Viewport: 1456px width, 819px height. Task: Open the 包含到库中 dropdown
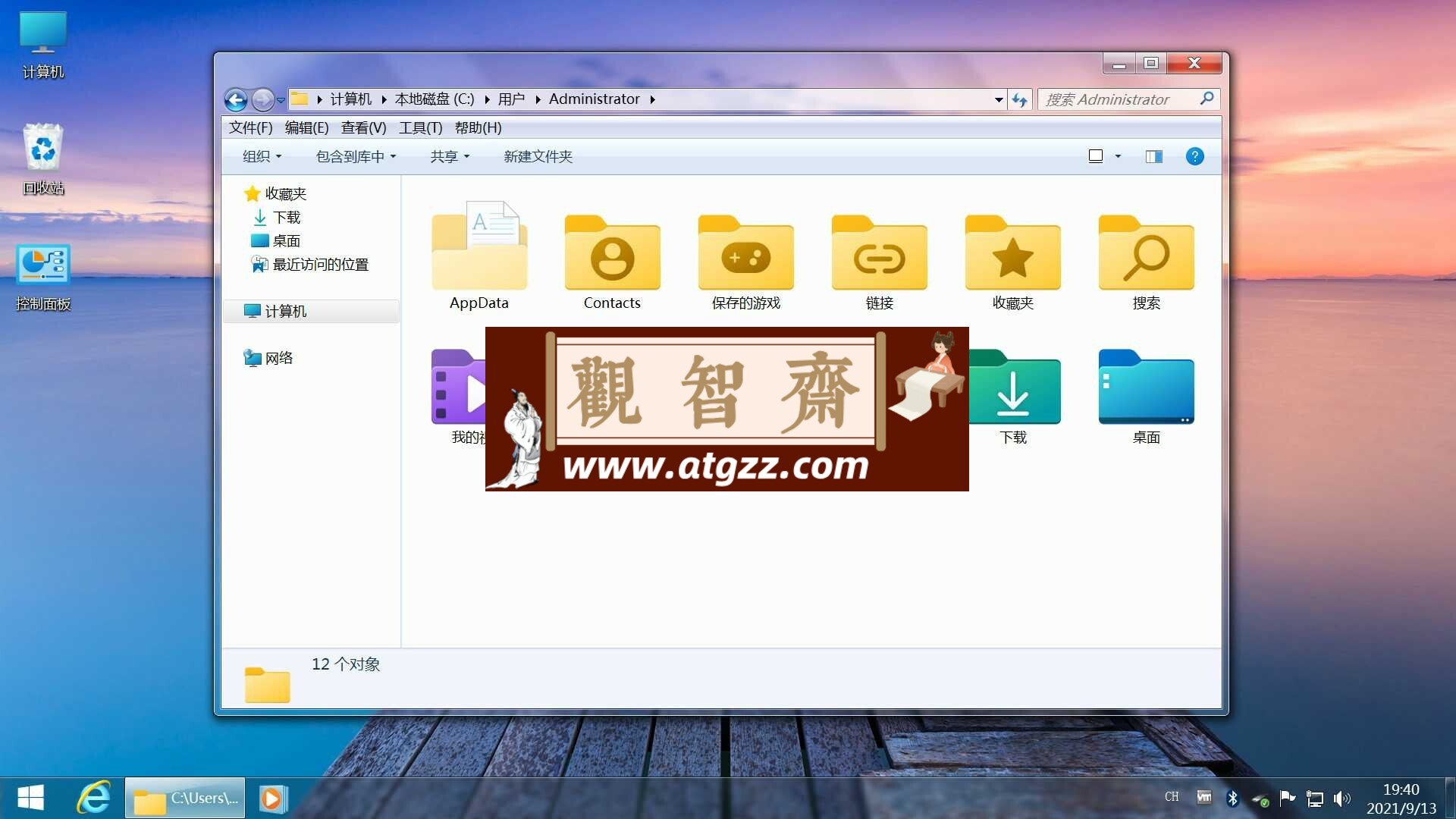tap(356, 156)
